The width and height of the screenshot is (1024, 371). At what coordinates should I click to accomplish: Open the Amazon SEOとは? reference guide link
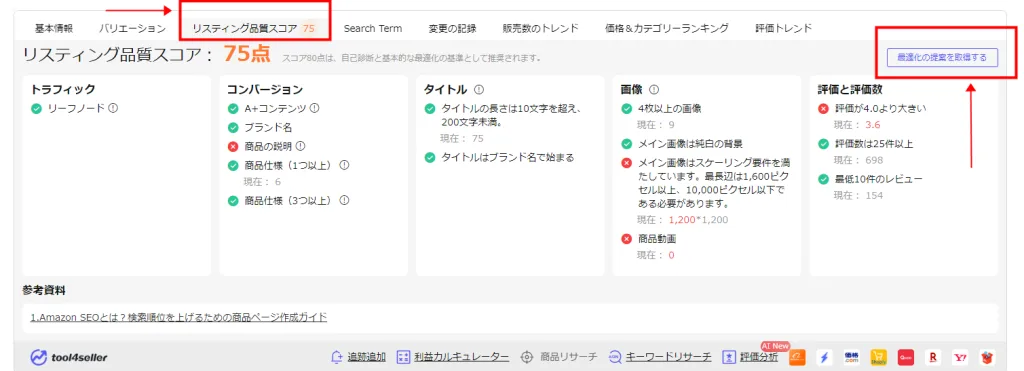(178, 317)
